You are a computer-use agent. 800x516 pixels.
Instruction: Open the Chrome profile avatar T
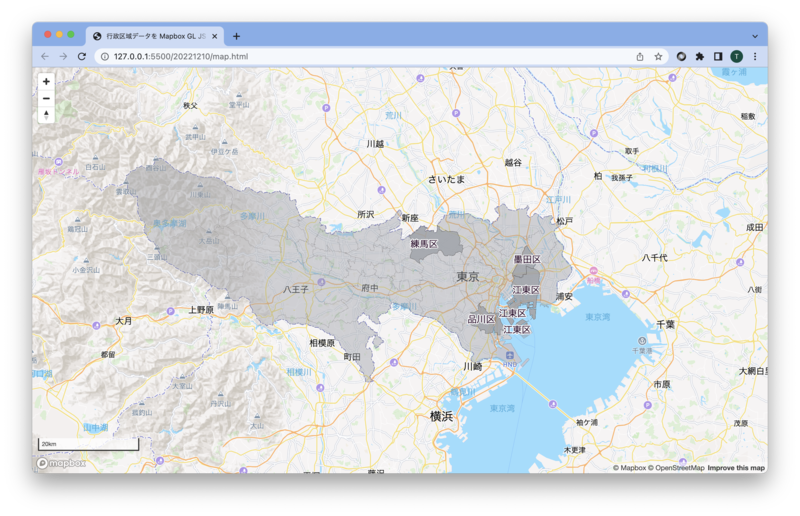tap(736, 57)
